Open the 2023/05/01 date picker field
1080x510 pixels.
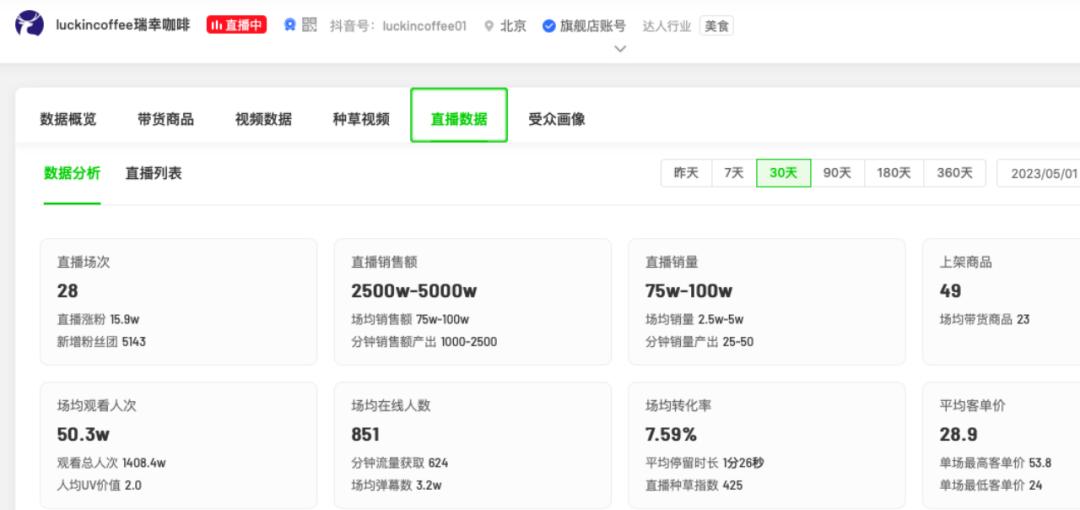(1039, 174)
